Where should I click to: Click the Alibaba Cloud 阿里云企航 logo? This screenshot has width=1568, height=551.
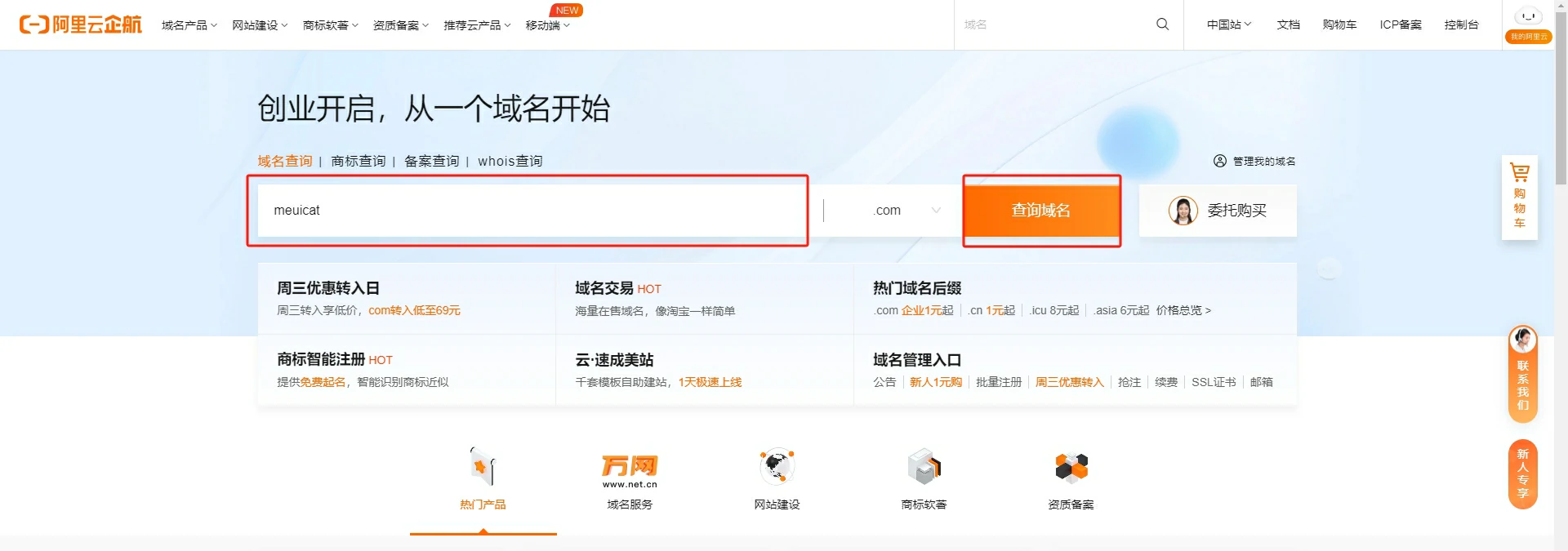click(x=80, y=24)
